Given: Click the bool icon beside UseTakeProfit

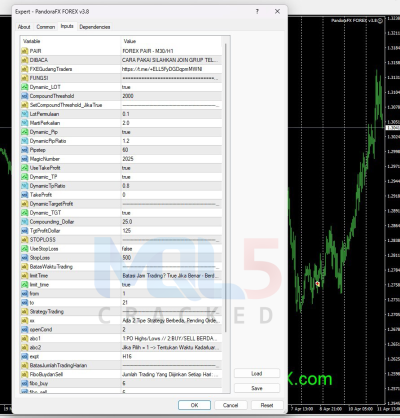Looking at the screenshot, I should [x=25, y=168].
